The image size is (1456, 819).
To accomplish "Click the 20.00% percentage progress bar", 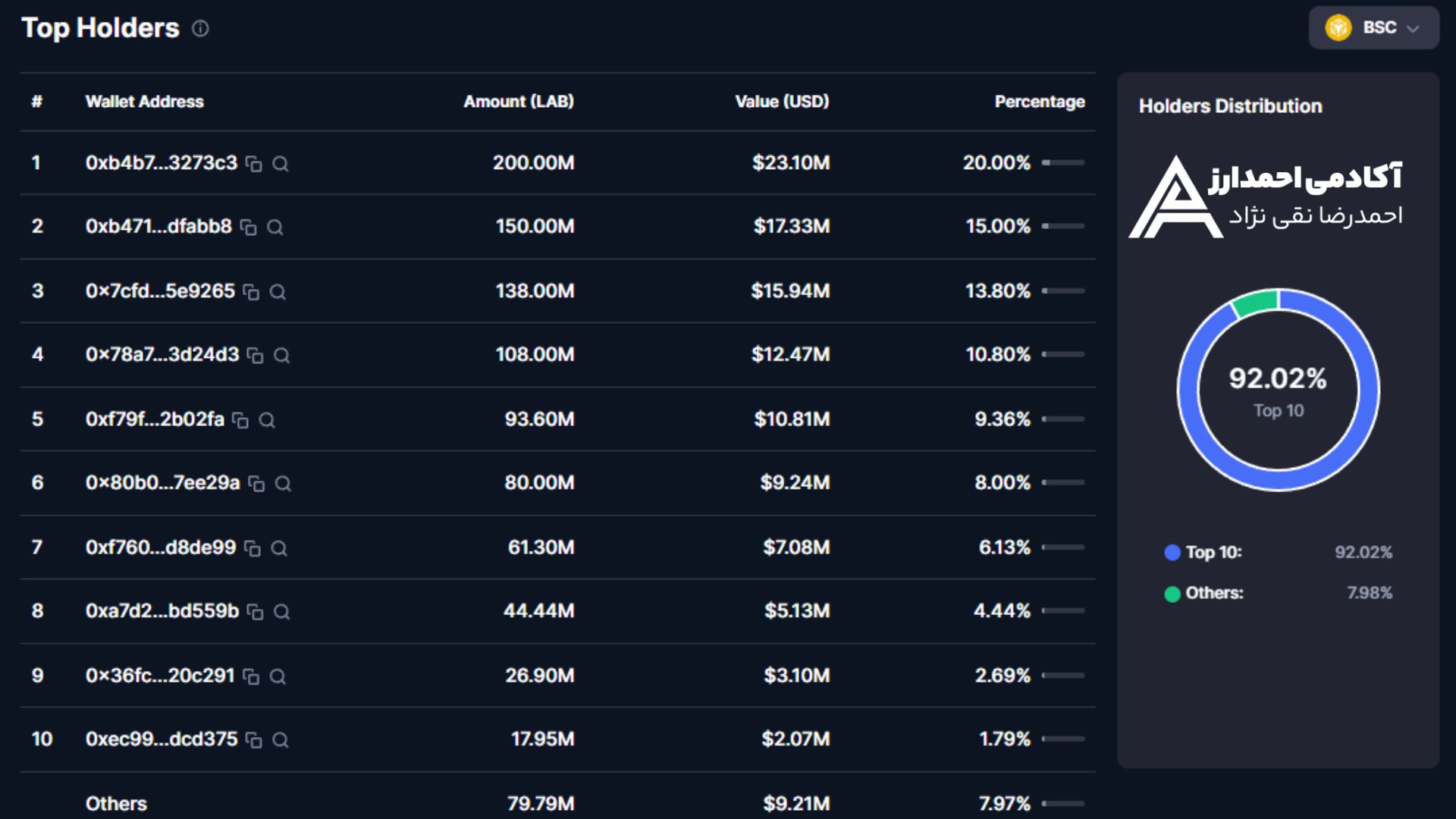I will coord(1063,163).
